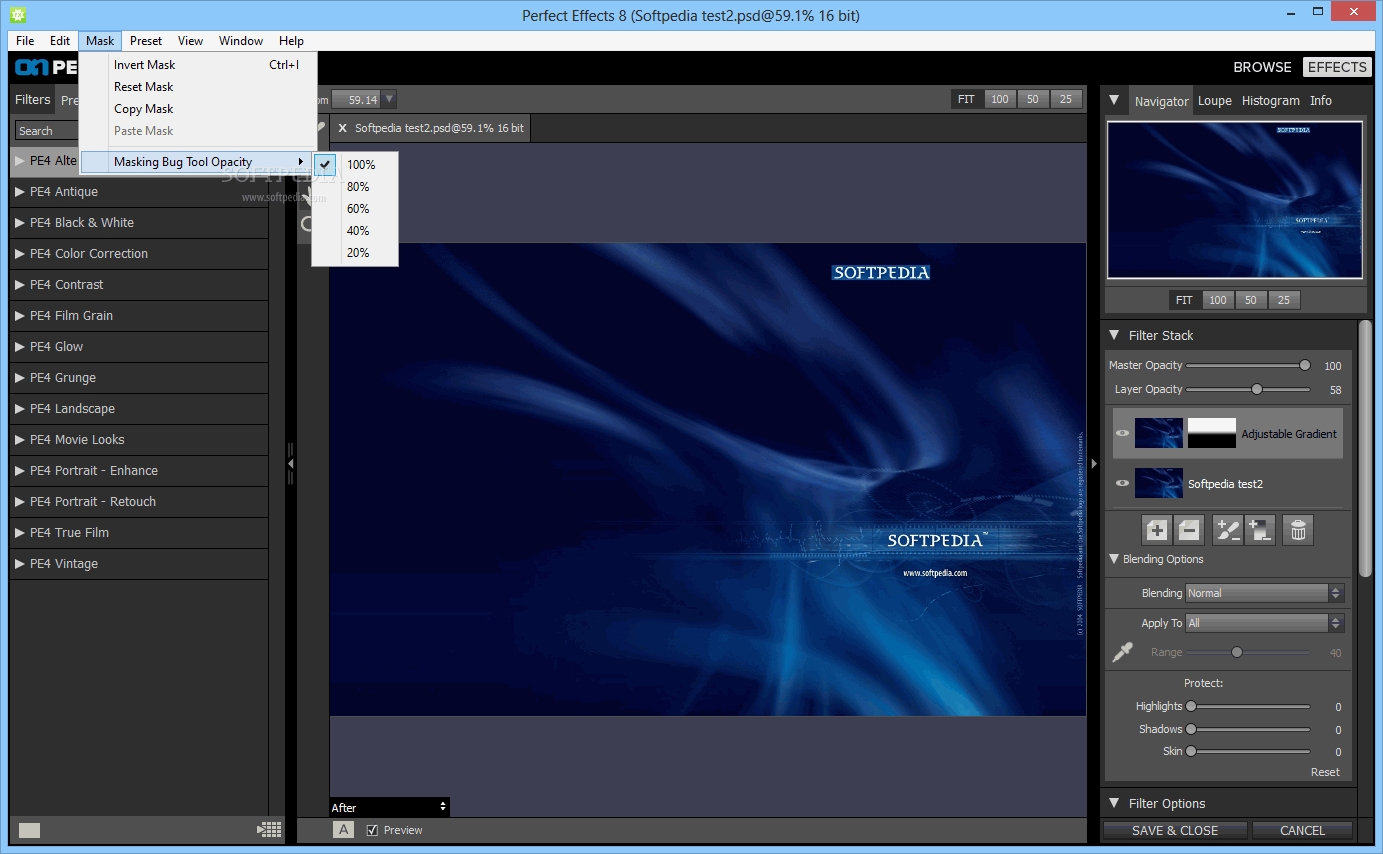
Task: Click the 'A' soft proof icon
Action: point(343,829)
